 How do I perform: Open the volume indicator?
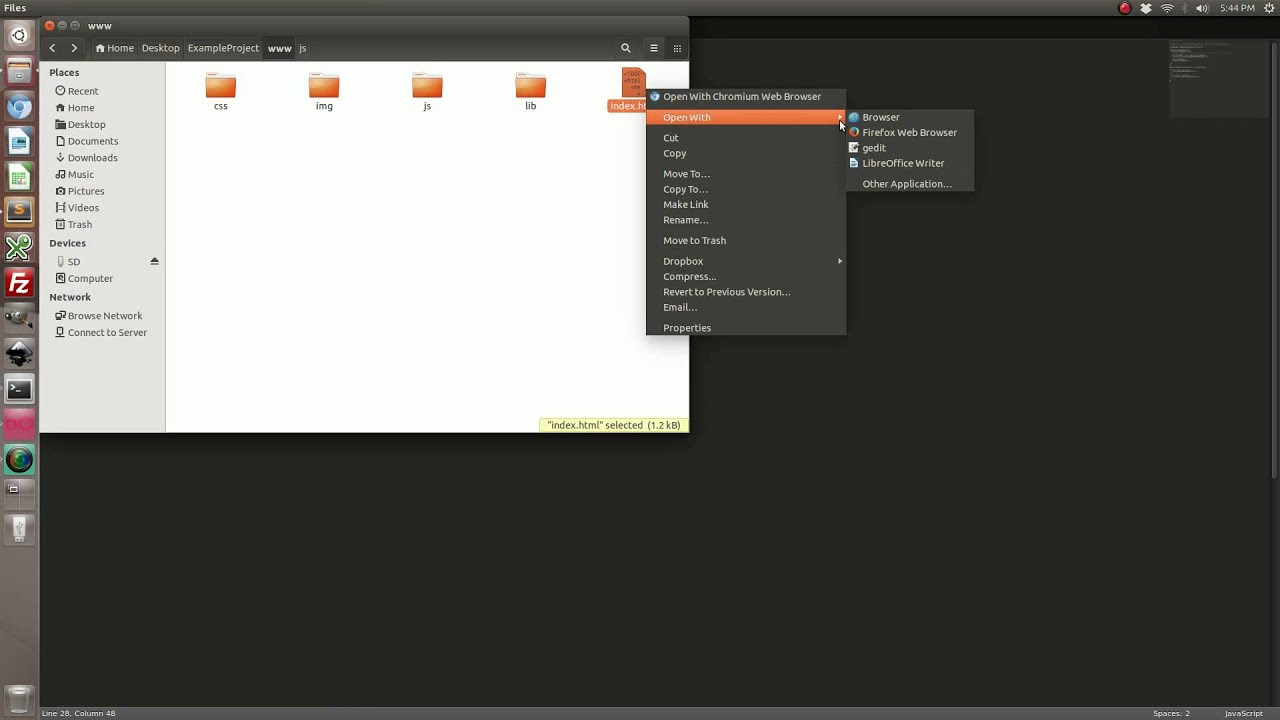[x=1202, y=8]
